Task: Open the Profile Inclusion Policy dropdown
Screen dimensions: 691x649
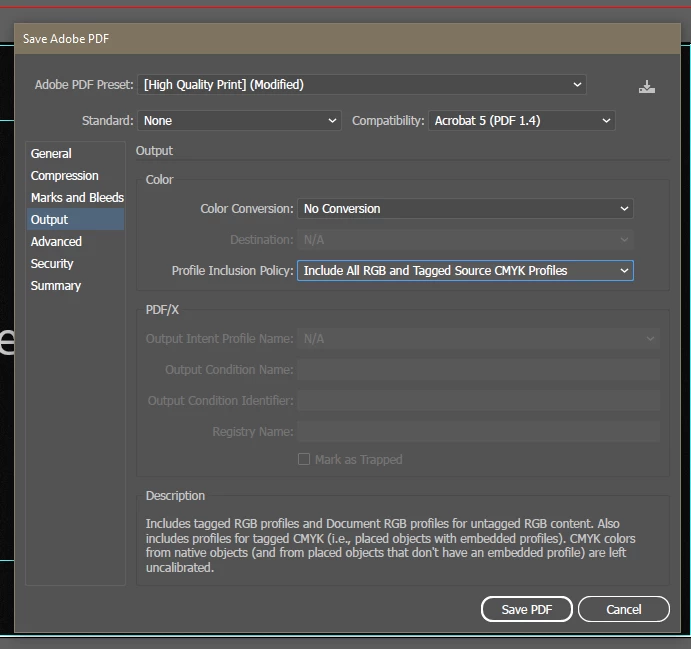Action: (x=465, y=271)
